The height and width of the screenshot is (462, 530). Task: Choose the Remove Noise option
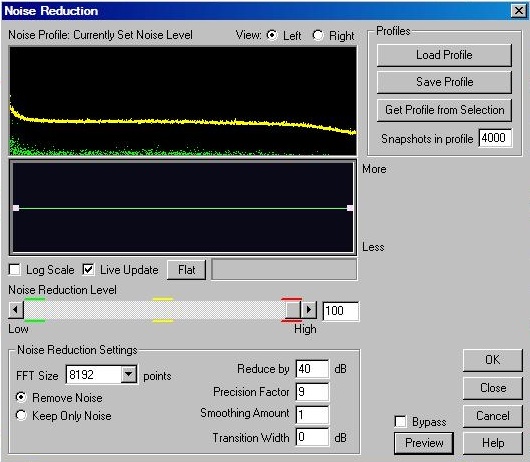tap(21, 397)
